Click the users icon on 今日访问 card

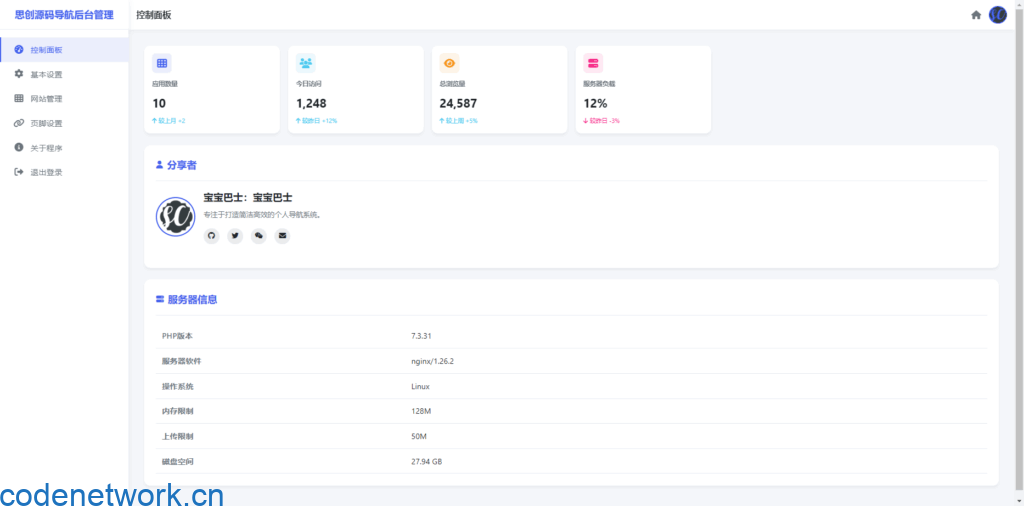tap(305, 63)
